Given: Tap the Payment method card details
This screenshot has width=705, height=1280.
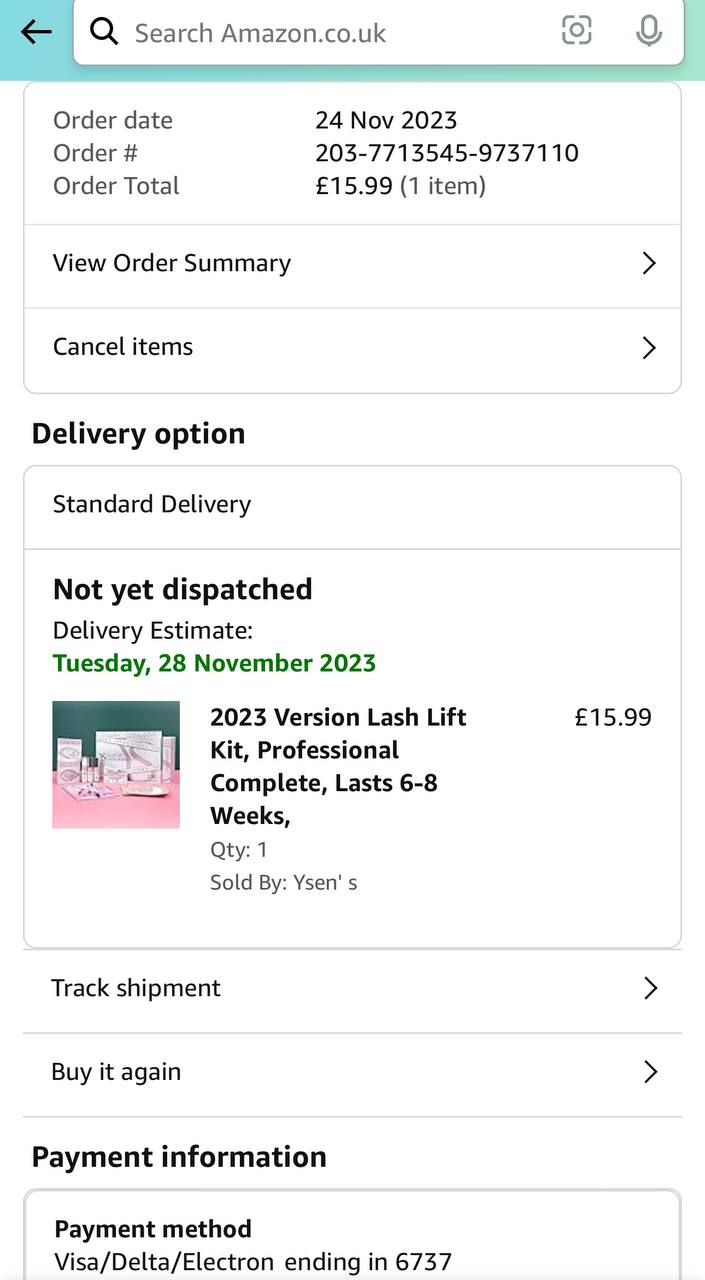Looking at the screenshot, I should click(x=253, y=1246).
